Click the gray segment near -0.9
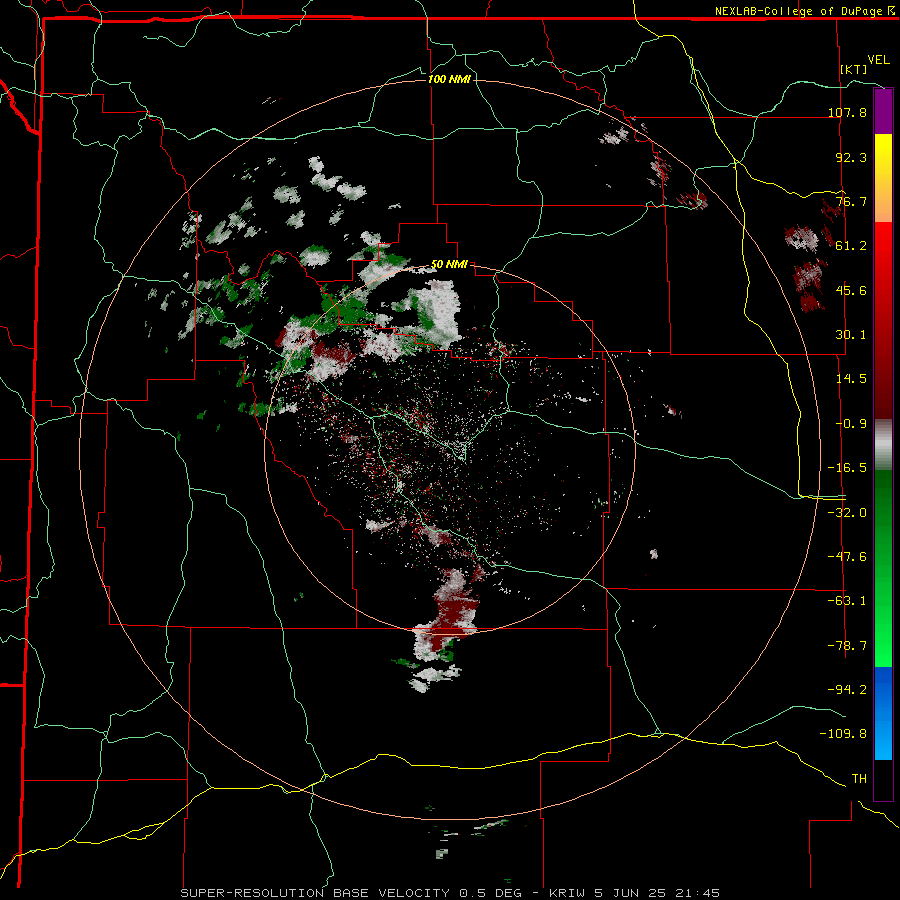 coord(883,445)
